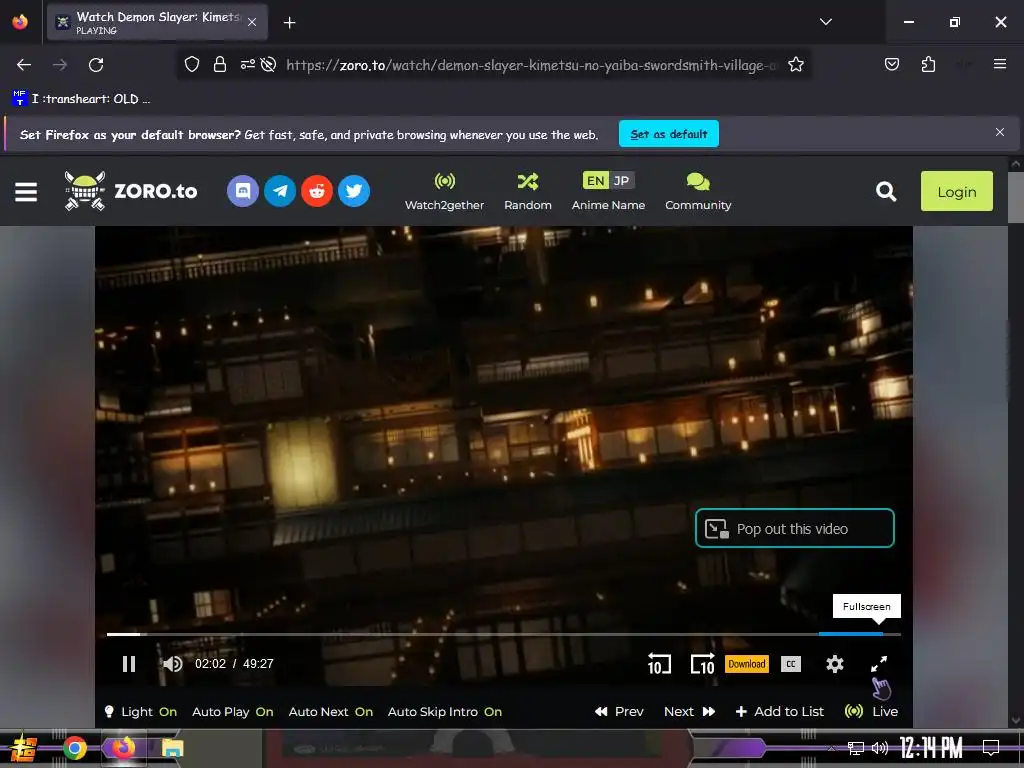The image size is (1024, 768).
Task: Toggle CC closed captions
Action: point(791,664)
